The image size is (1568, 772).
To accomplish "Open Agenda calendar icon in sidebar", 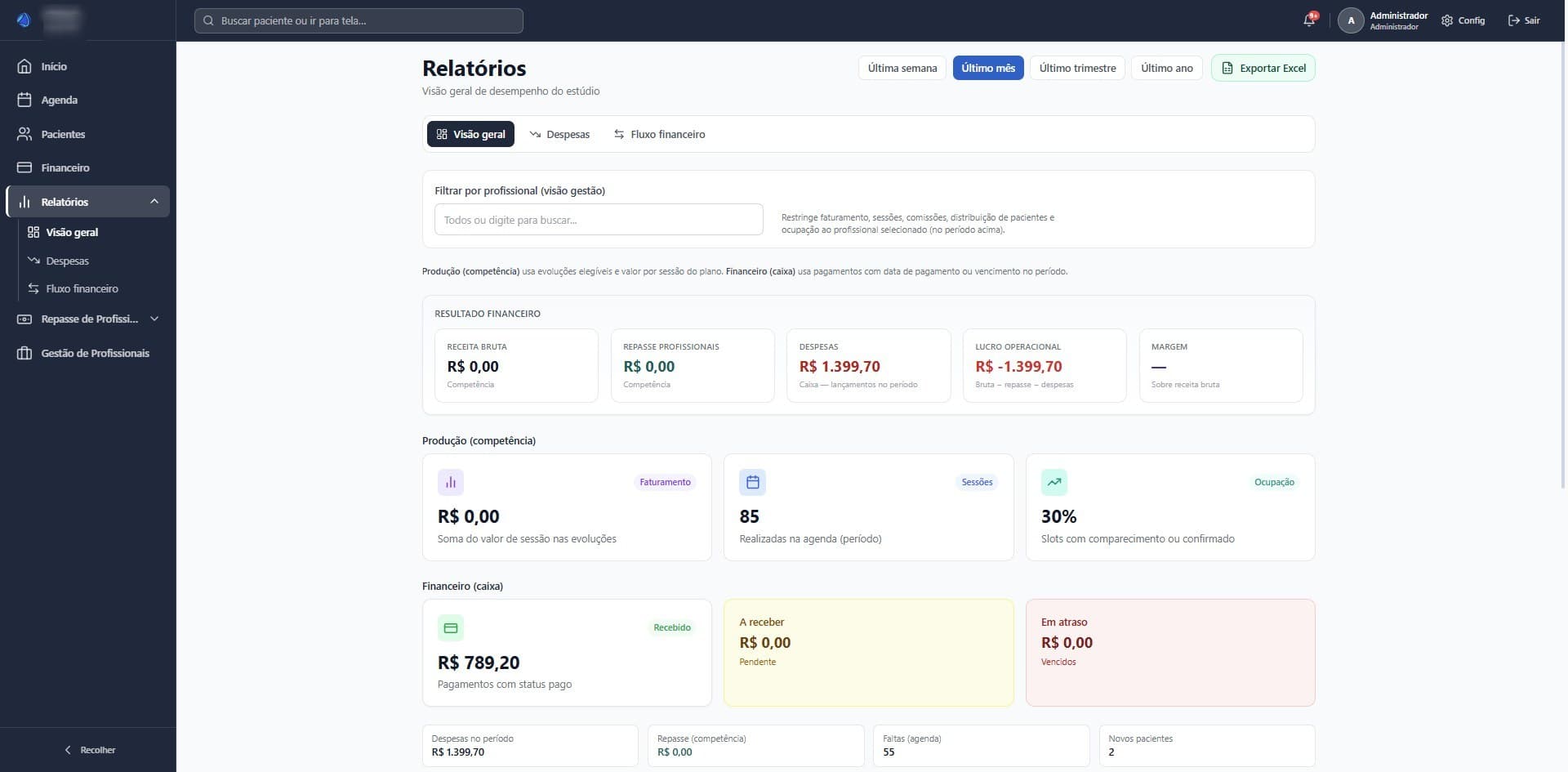I will point(24,100).
